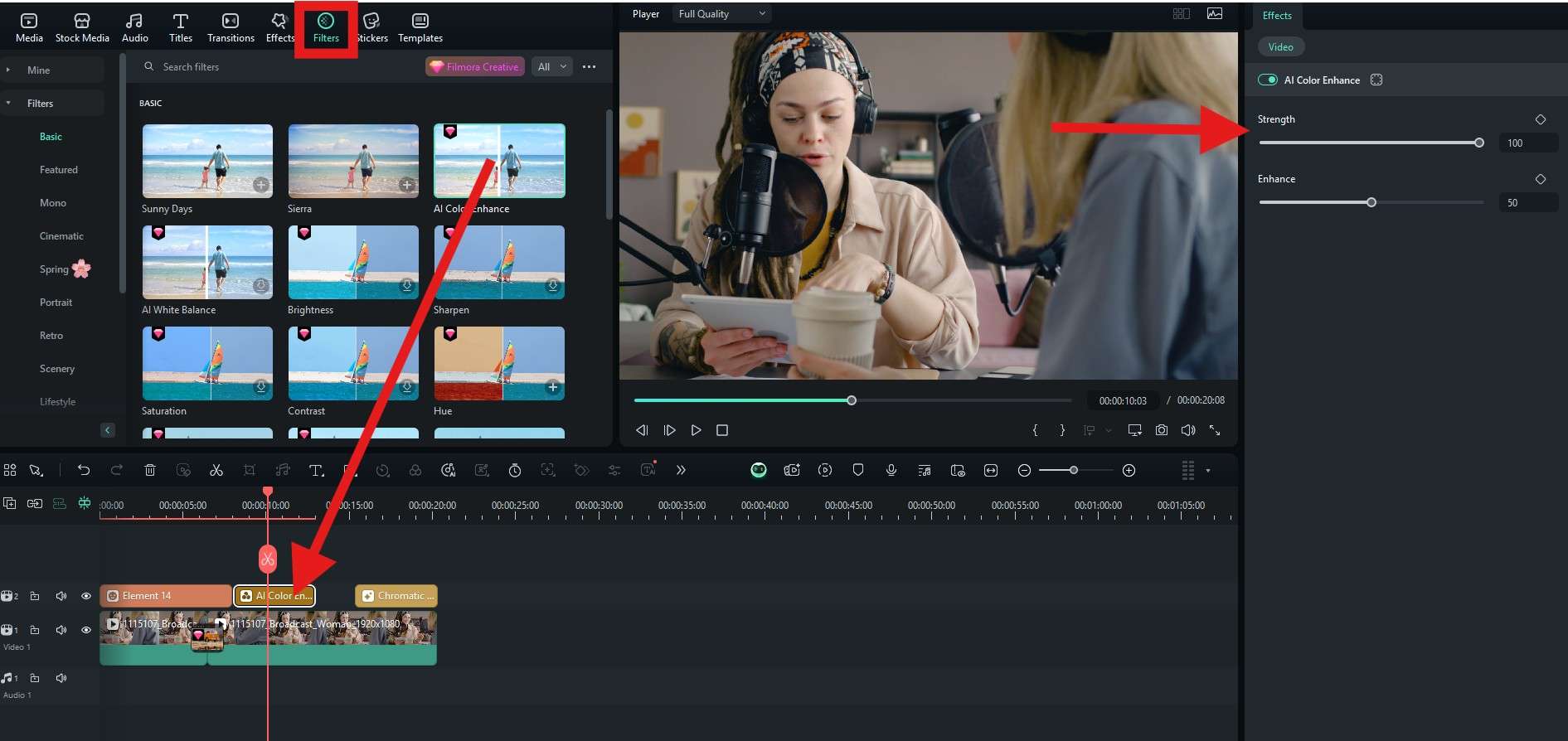
Task: Open the Stock Media tab
Action: 82,27
